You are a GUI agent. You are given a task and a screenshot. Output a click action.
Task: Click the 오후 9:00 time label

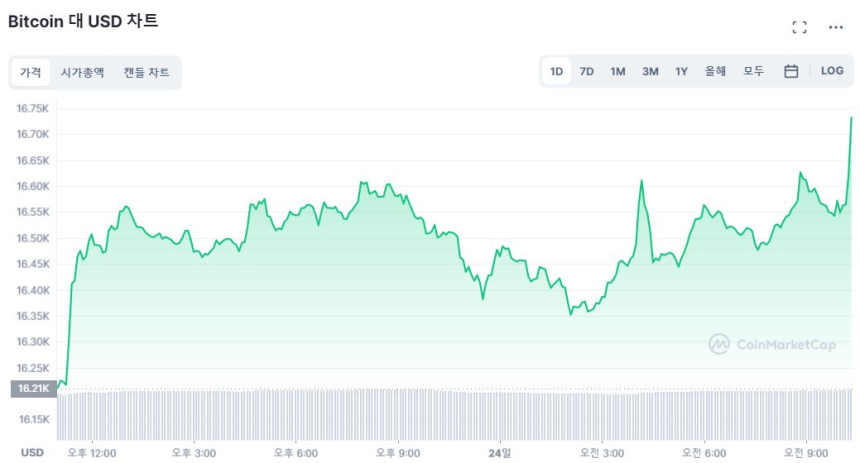click(398, 453)
